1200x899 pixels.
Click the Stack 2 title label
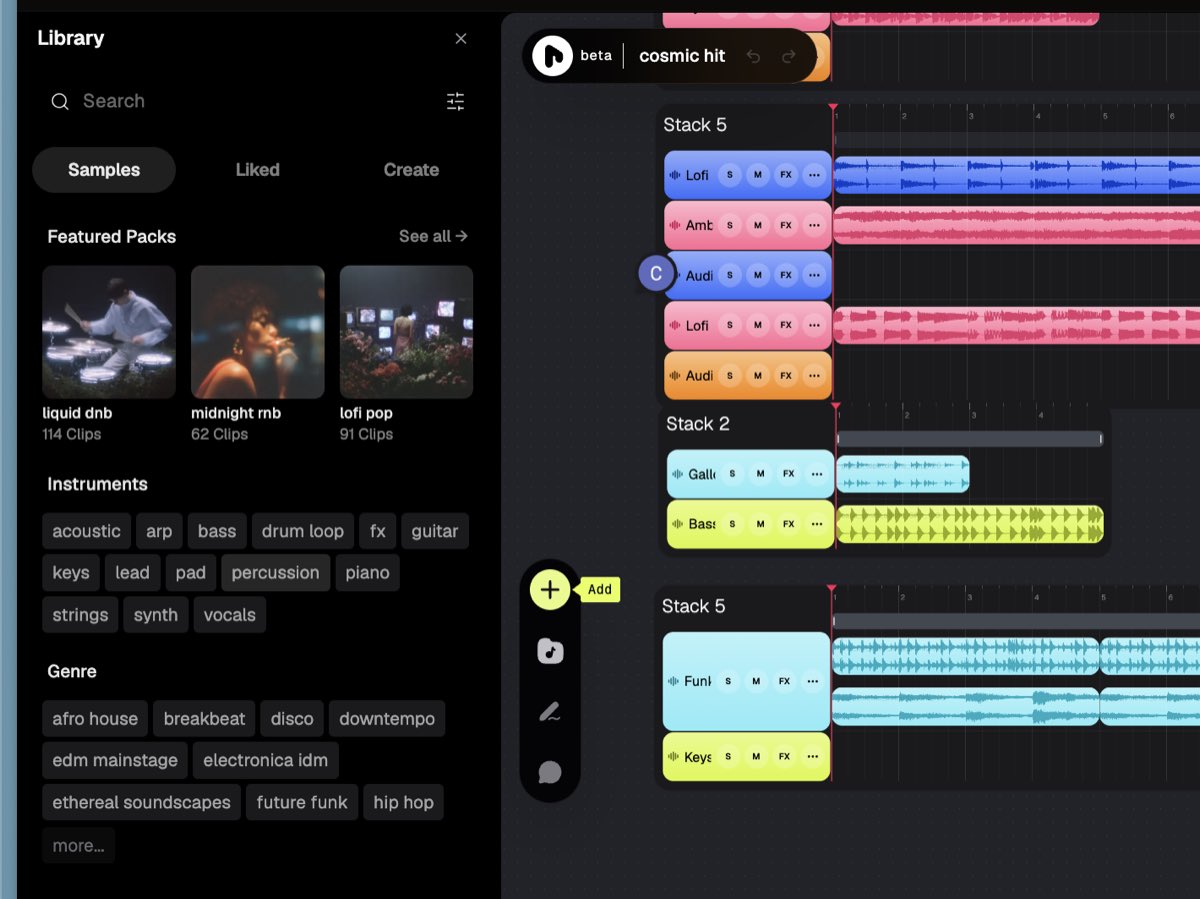point(698,424)
